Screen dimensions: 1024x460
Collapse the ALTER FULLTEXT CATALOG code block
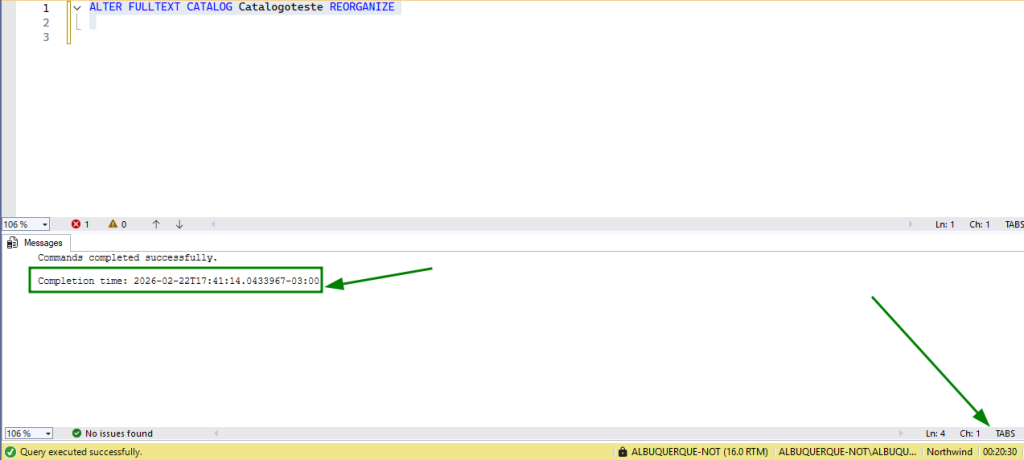click(77, 8)
